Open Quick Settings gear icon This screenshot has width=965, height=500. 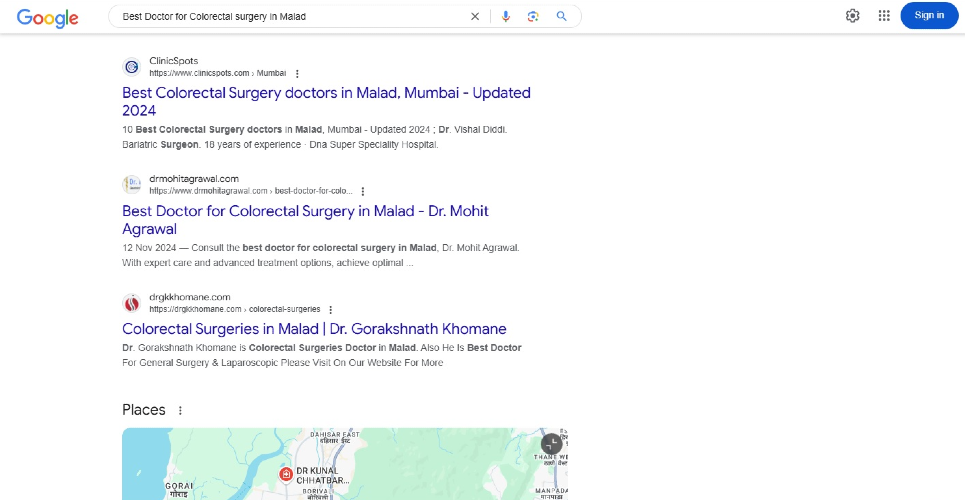pyautogui.click(x=852, y=16)
